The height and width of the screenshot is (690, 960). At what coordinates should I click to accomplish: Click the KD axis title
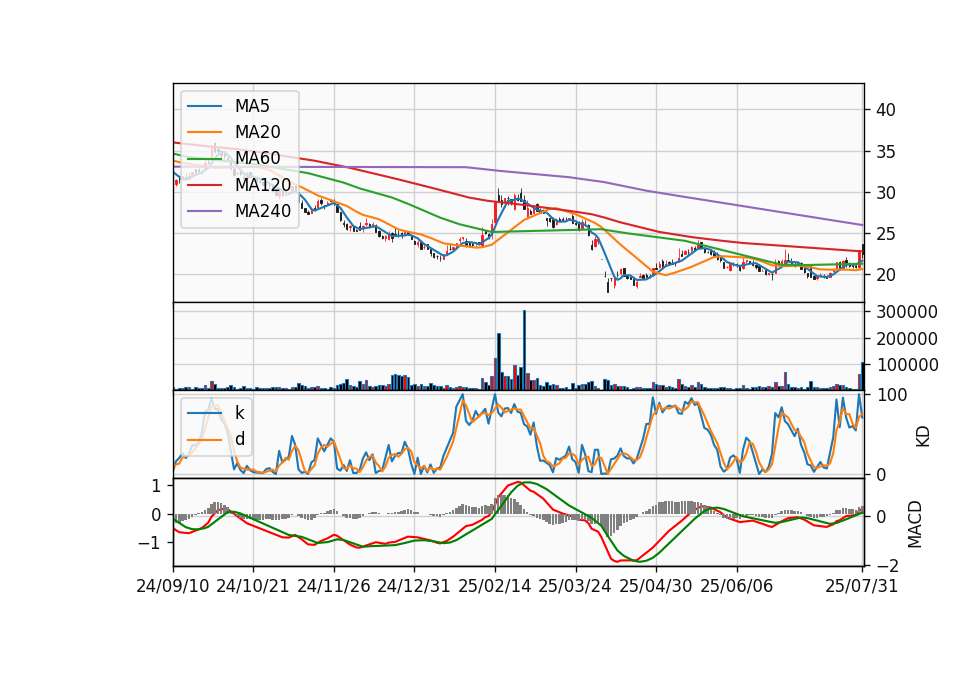click(923, 437)
